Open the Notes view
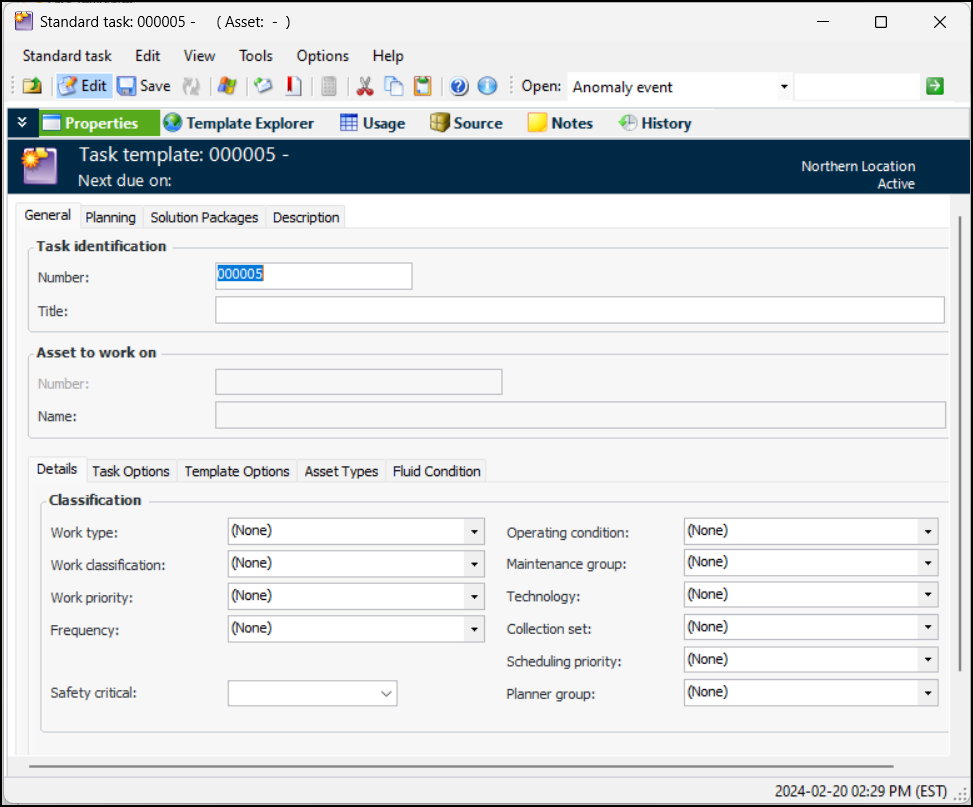 (560, 123)
